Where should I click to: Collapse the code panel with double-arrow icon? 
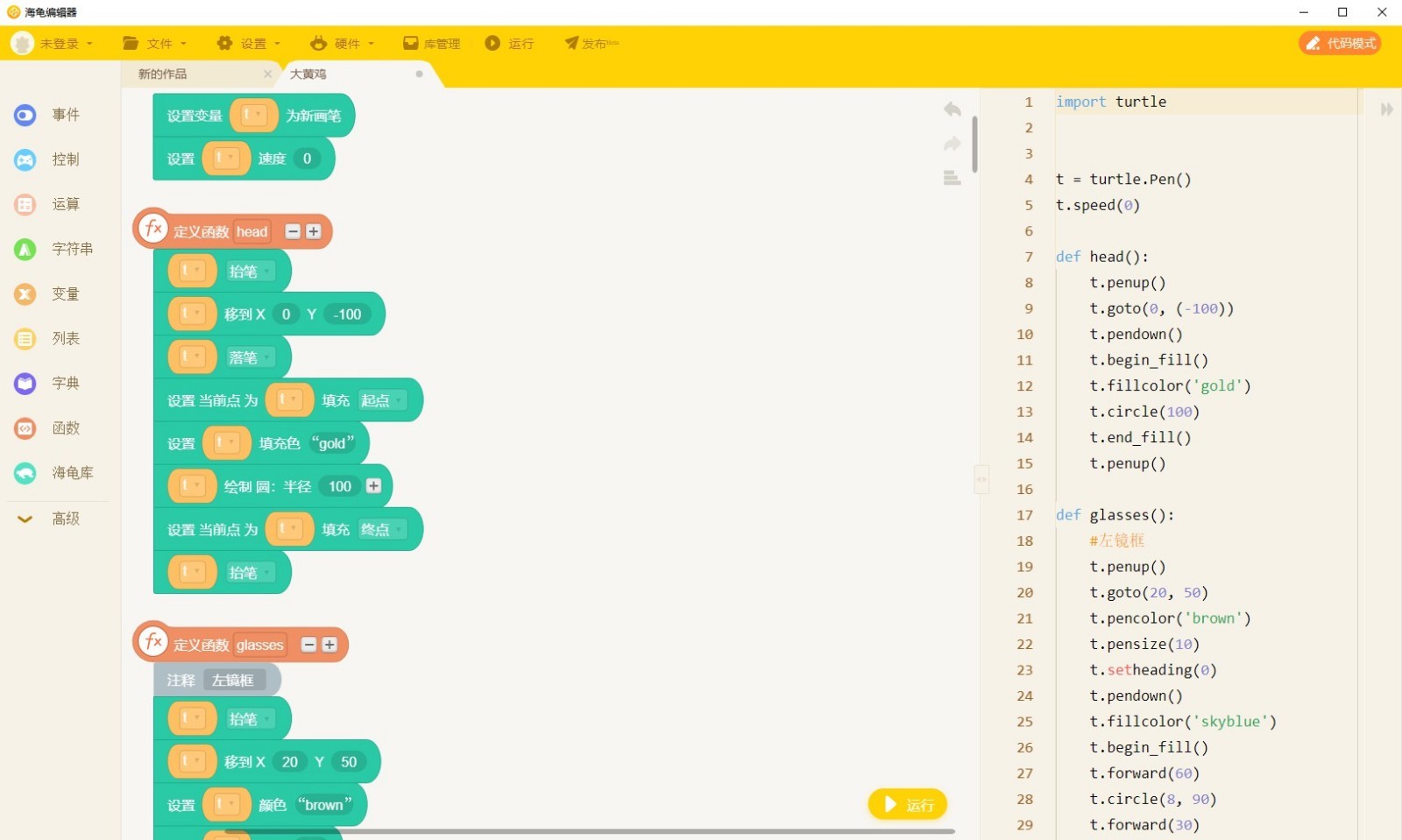click(x=1386, y=109)
